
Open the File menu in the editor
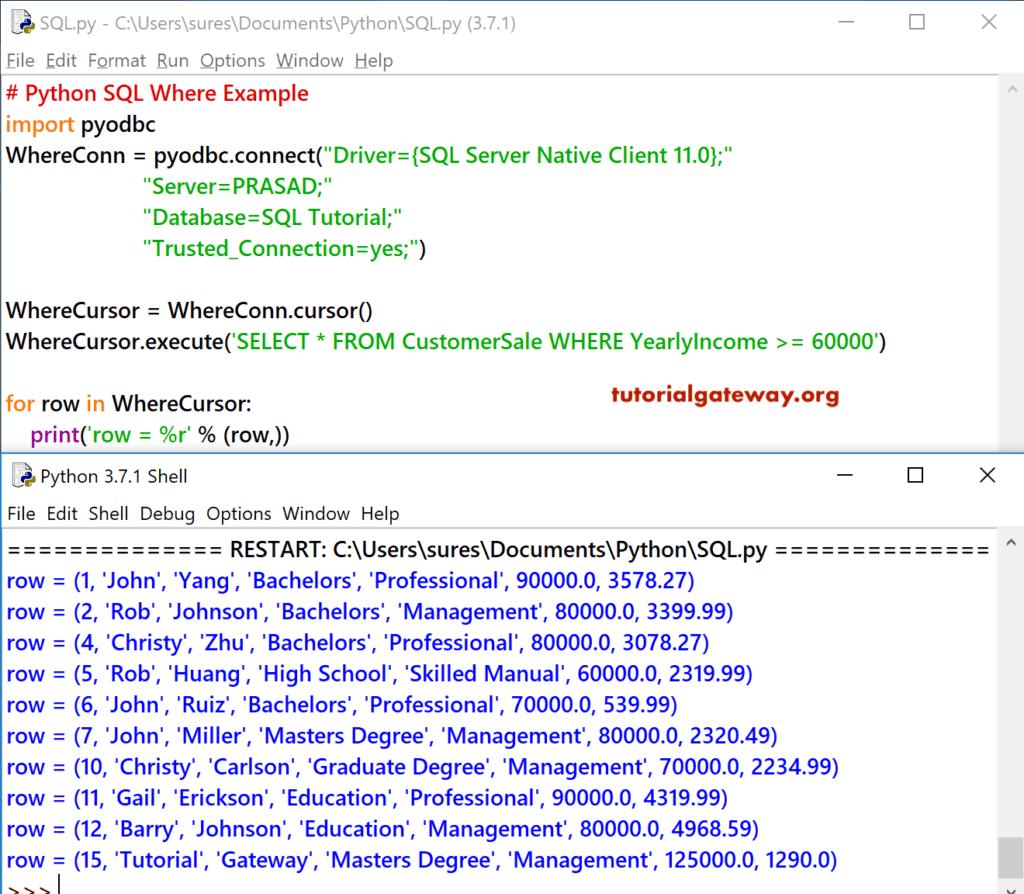coord(20,60)
